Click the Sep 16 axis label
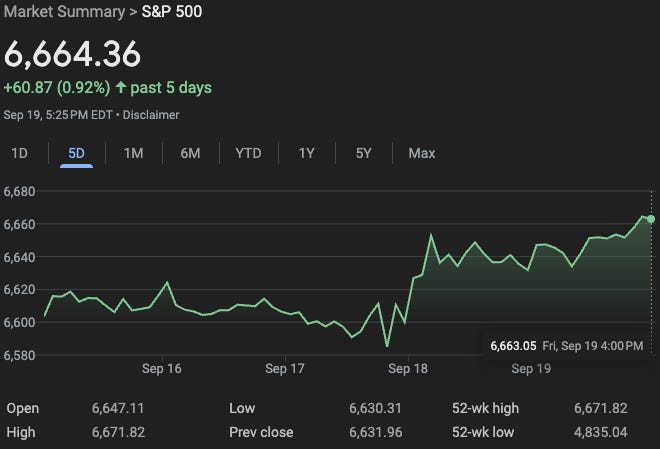Screen dimensions: 660x449 point(162,369)
